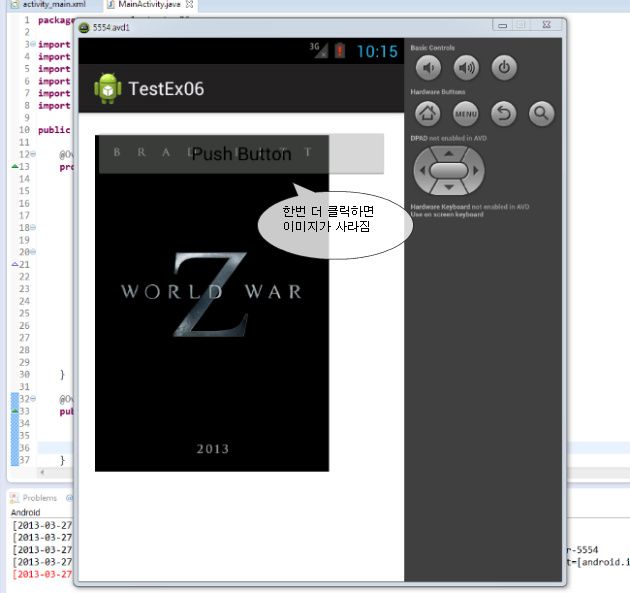The width and height of the screenshot is (630, 593).
Task: Click the 'import' keyword on line 8
Action: (54, 105)
